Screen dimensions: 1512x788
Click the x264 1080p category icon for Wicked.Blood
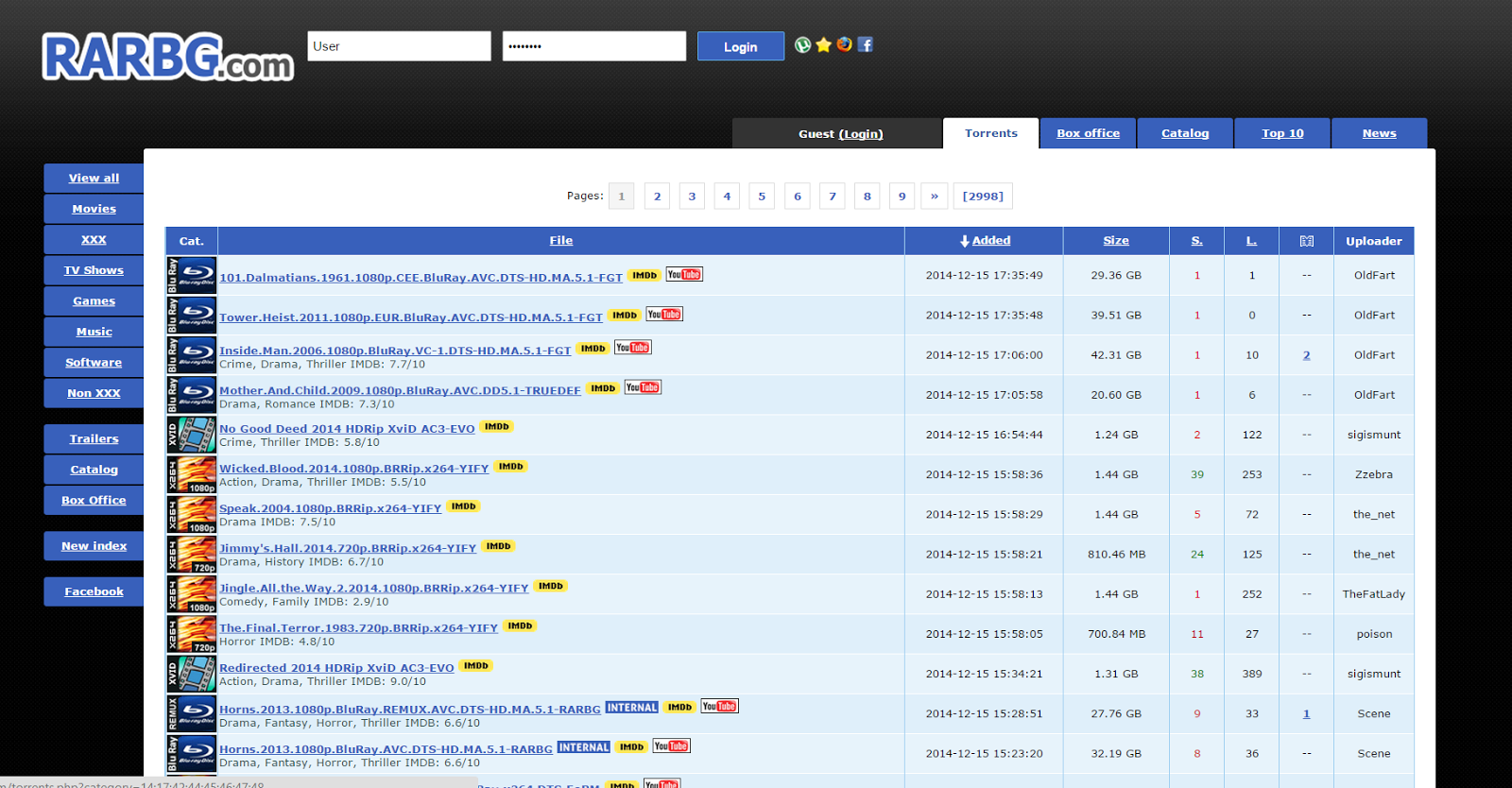tap(192, 474)
